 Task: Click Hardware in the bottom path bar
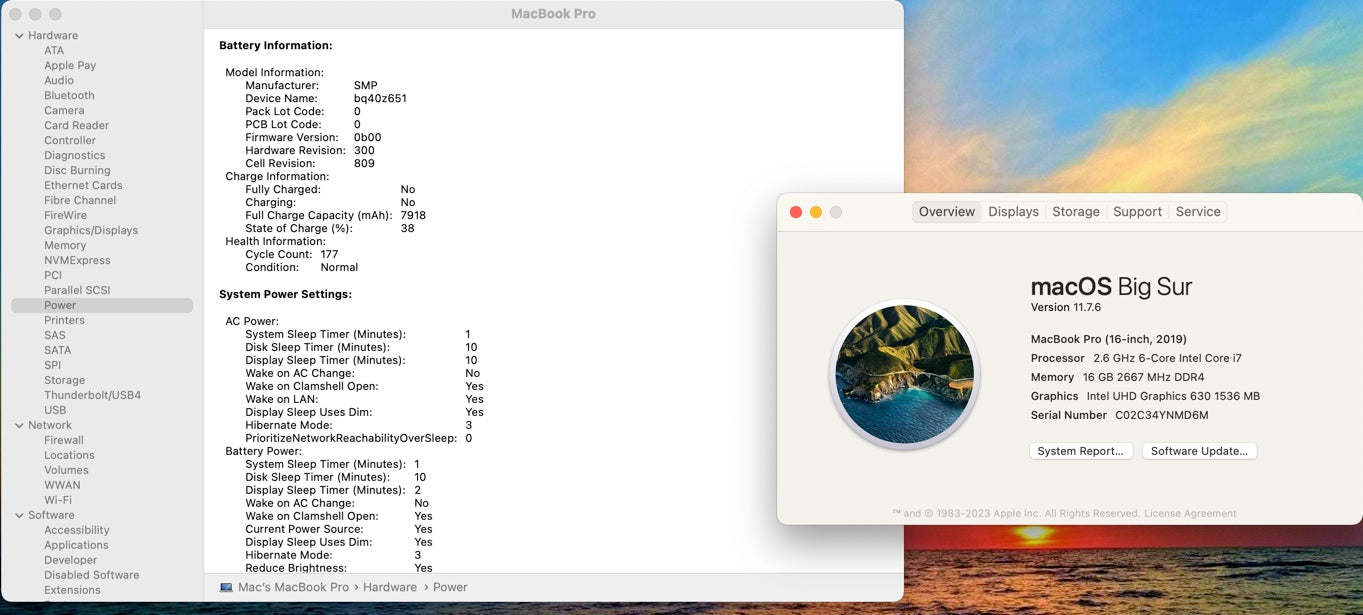tap(390, 587)
